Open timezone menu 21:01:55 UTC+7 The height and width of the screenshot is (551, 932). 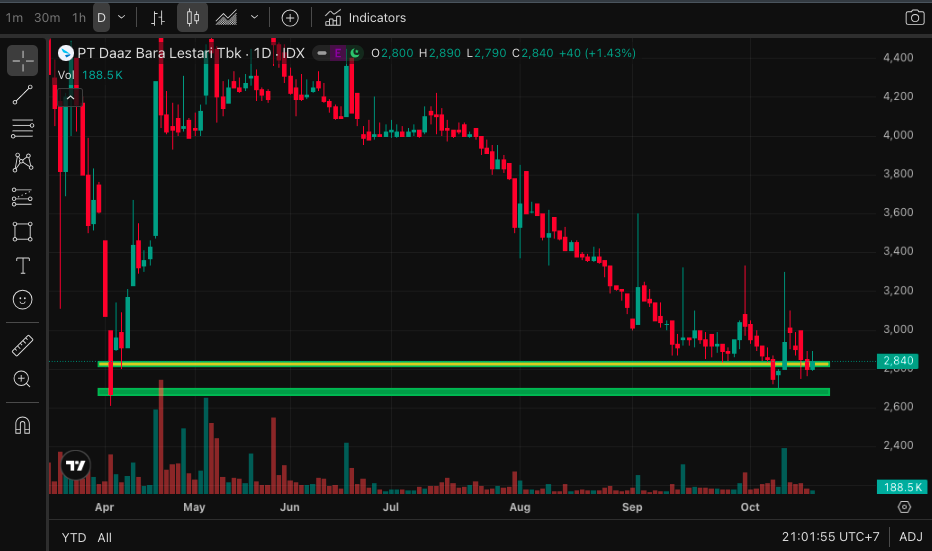830,537
